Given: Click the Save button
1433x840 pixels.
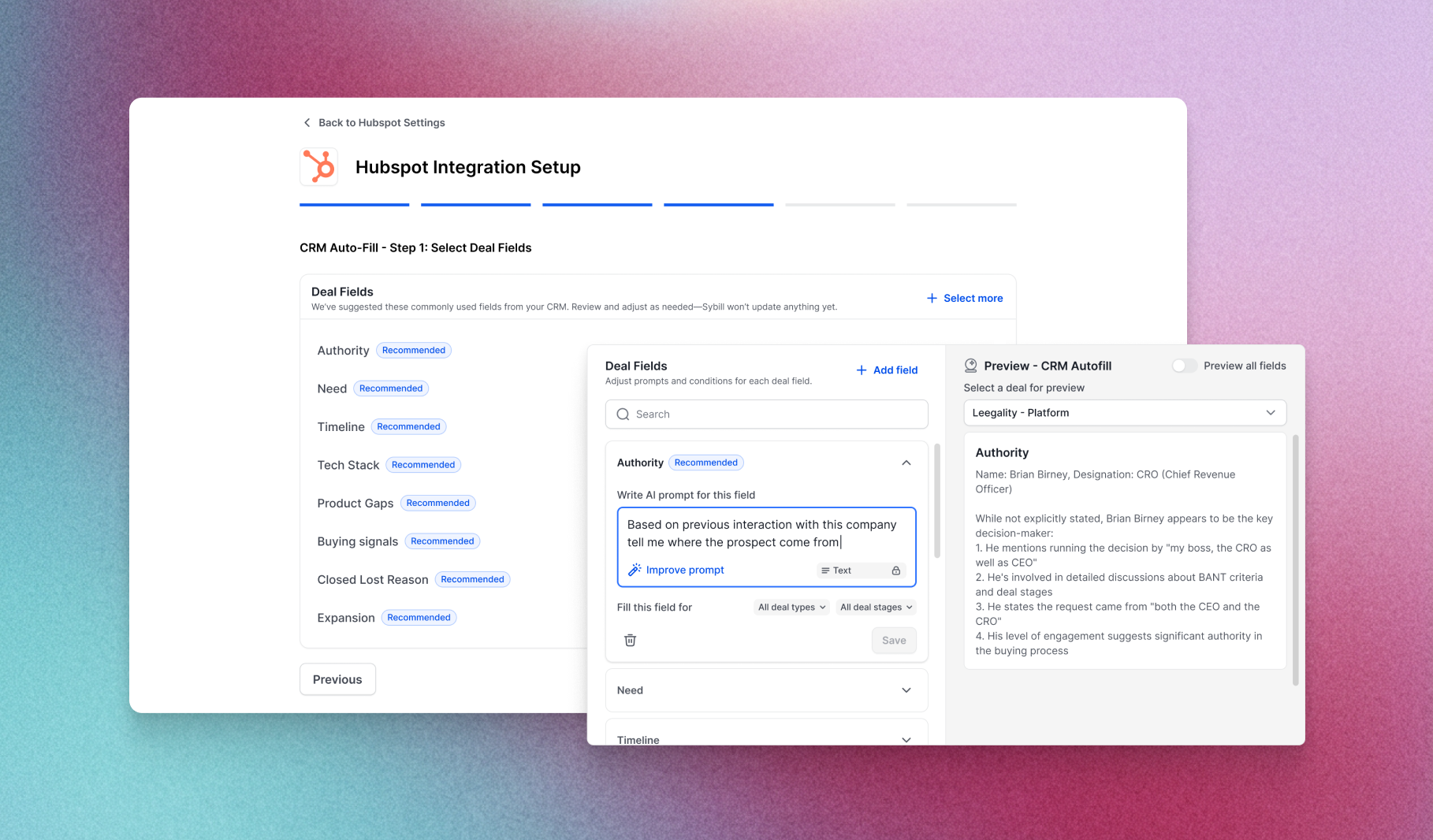Looking at the screenshot, I should [x=894, y=641].
